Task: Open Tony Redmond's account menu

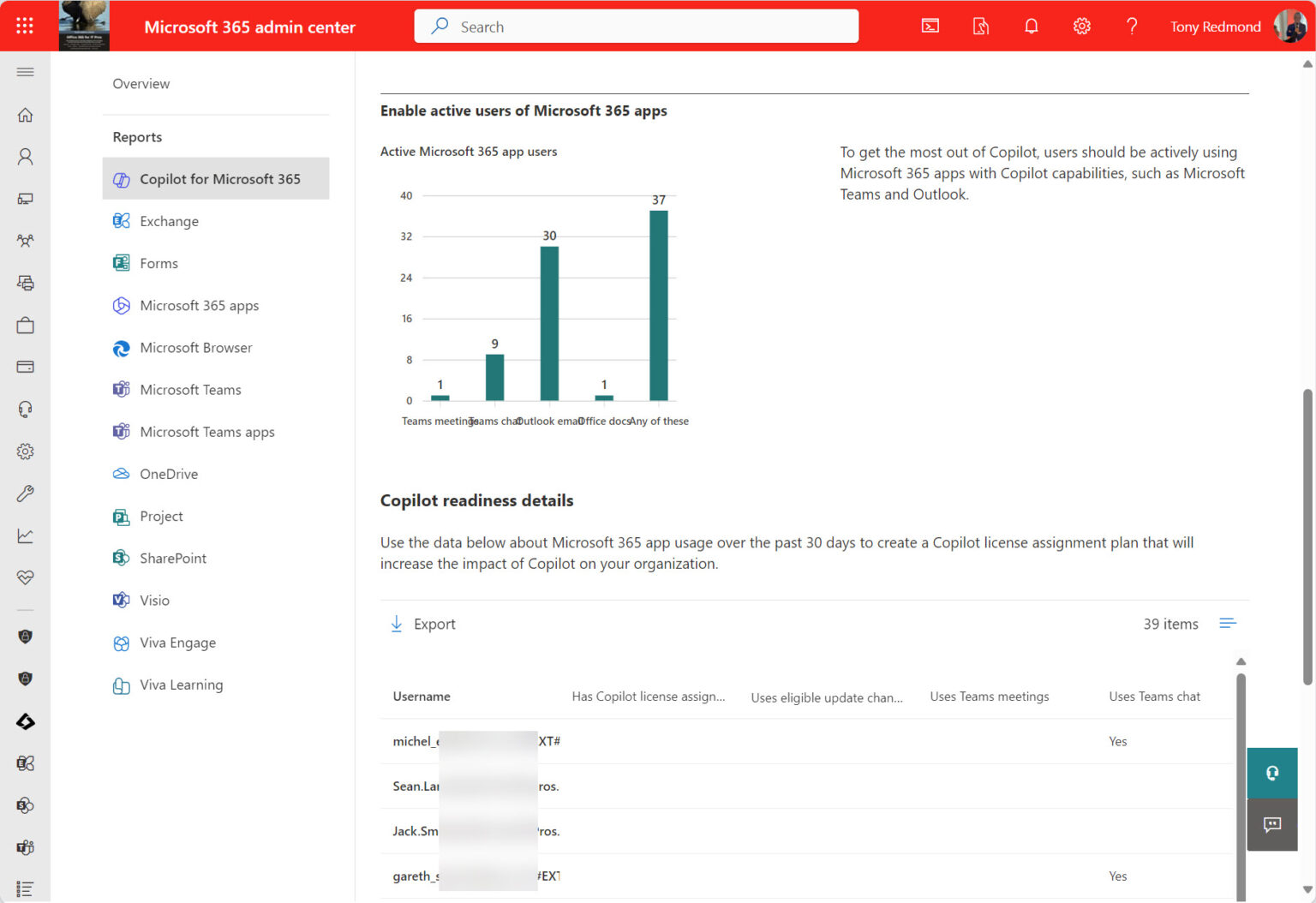Action: tap(1234, 26)
